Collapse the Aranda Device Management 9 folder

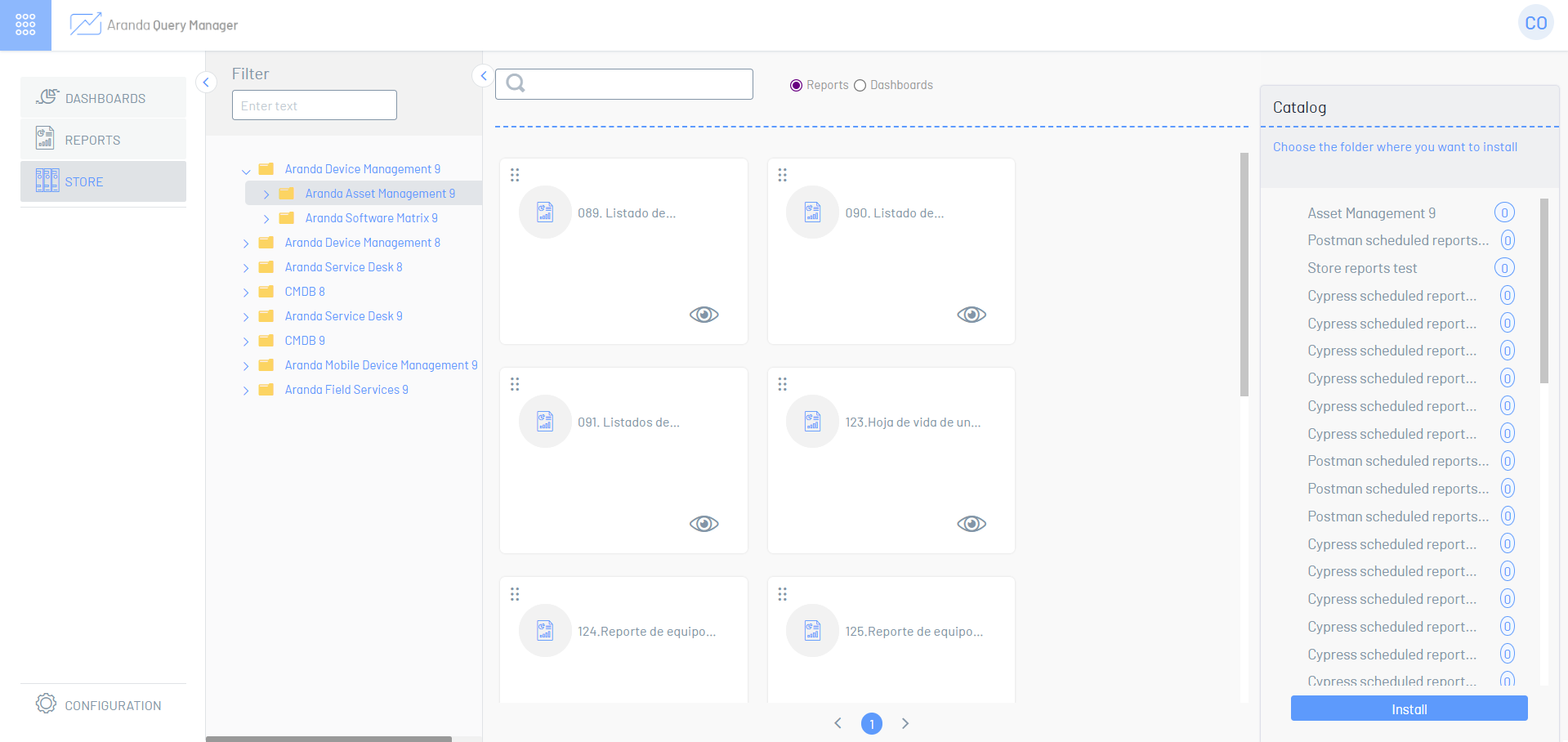pos(246,170)
